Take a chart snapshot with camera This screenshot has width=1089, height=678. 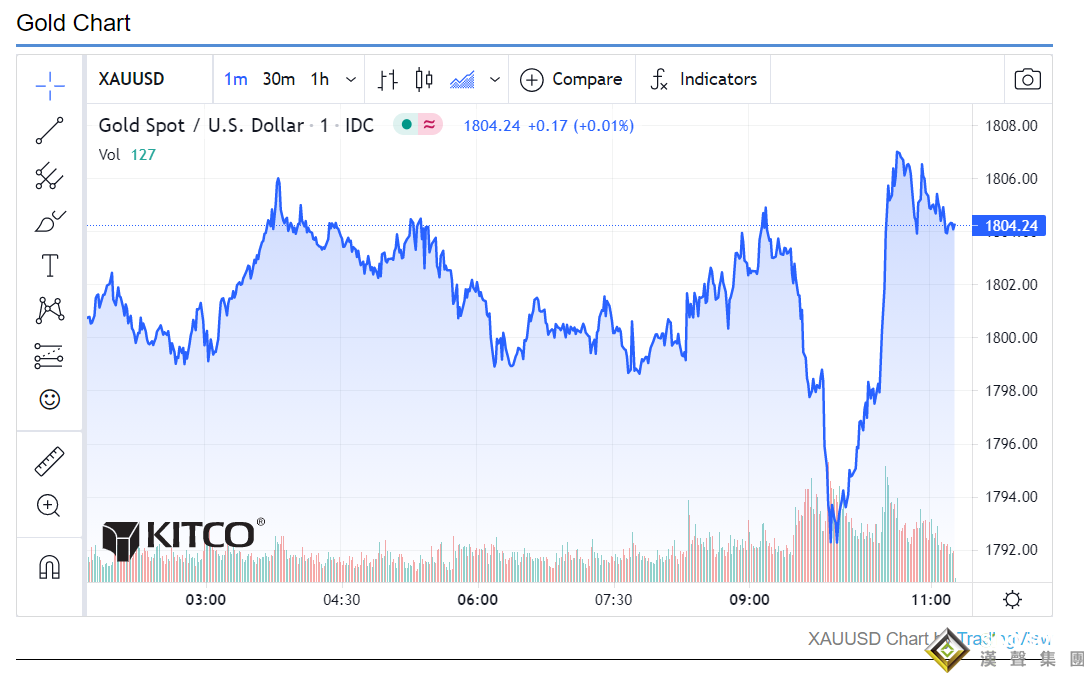[x=1027, y=80]
